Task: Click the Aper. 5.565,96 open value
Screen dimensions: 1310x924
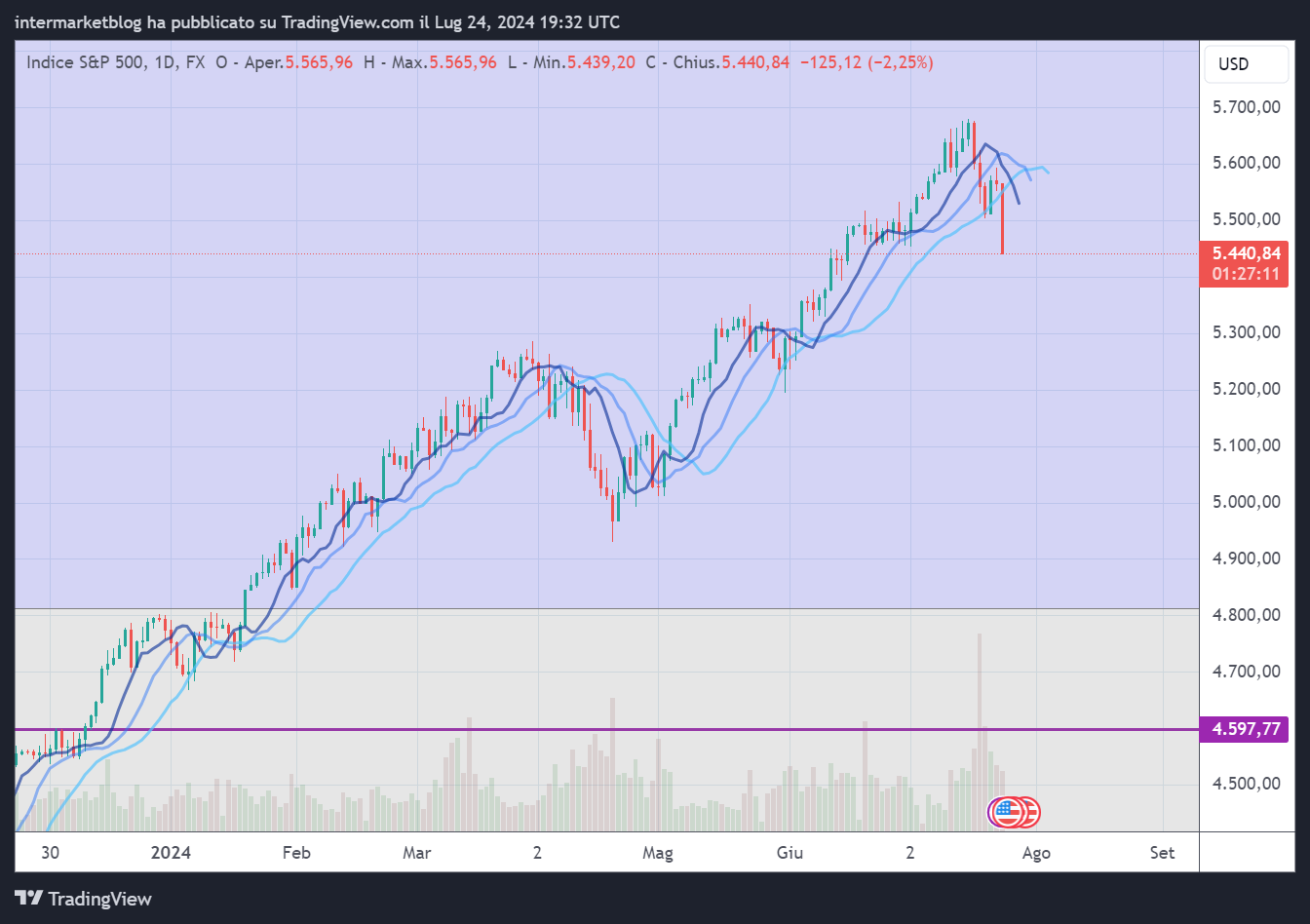Action: click(x=297, y=62)
